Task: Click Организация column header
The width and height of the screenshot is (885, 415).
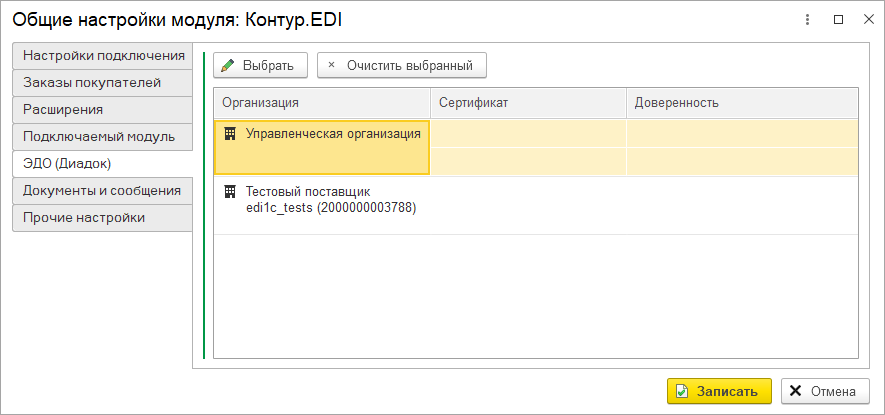Action: coord(322,103)
